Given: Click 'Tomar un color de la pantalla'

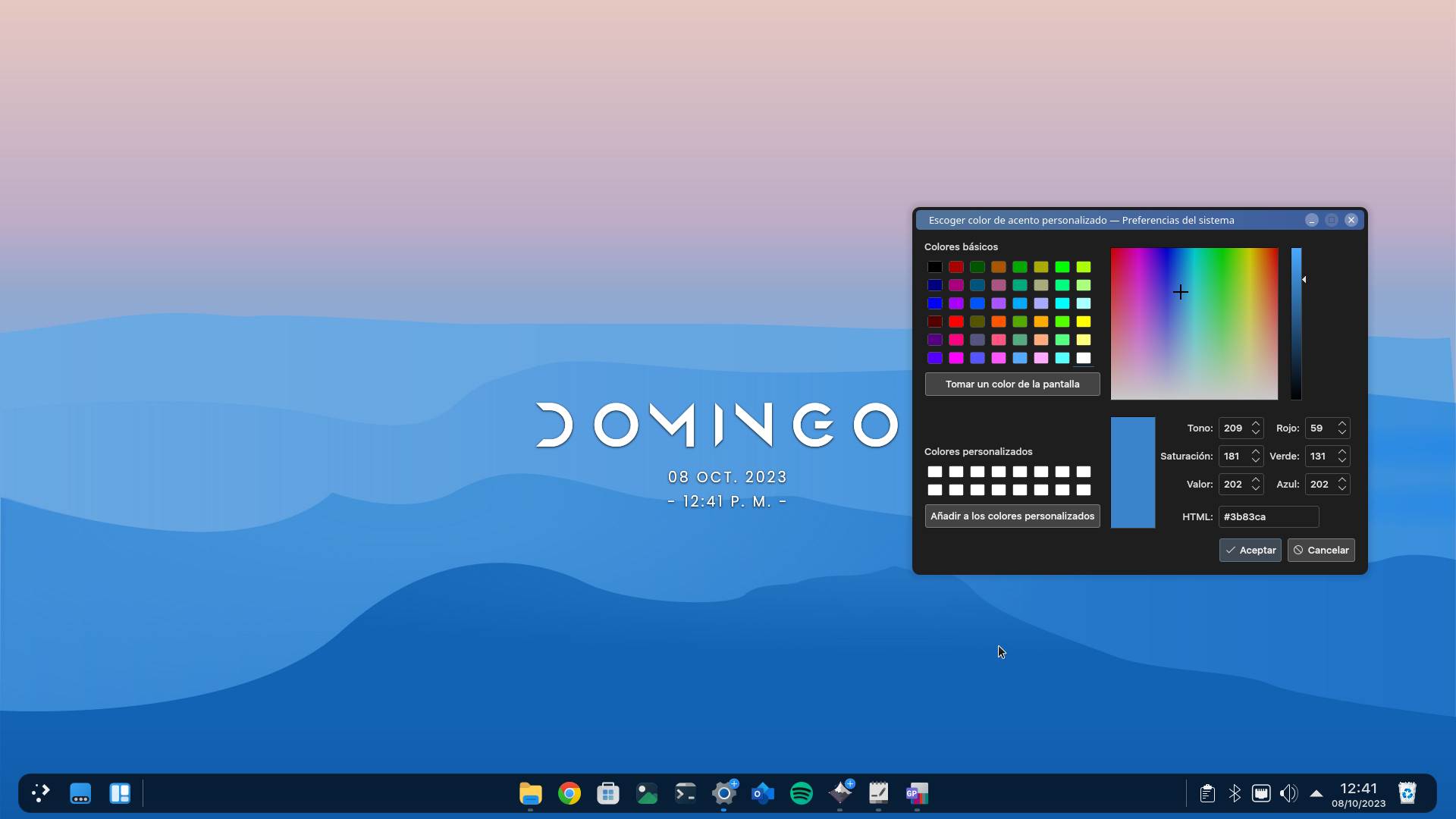Looking at the screenshot, I should (1012, 384).
